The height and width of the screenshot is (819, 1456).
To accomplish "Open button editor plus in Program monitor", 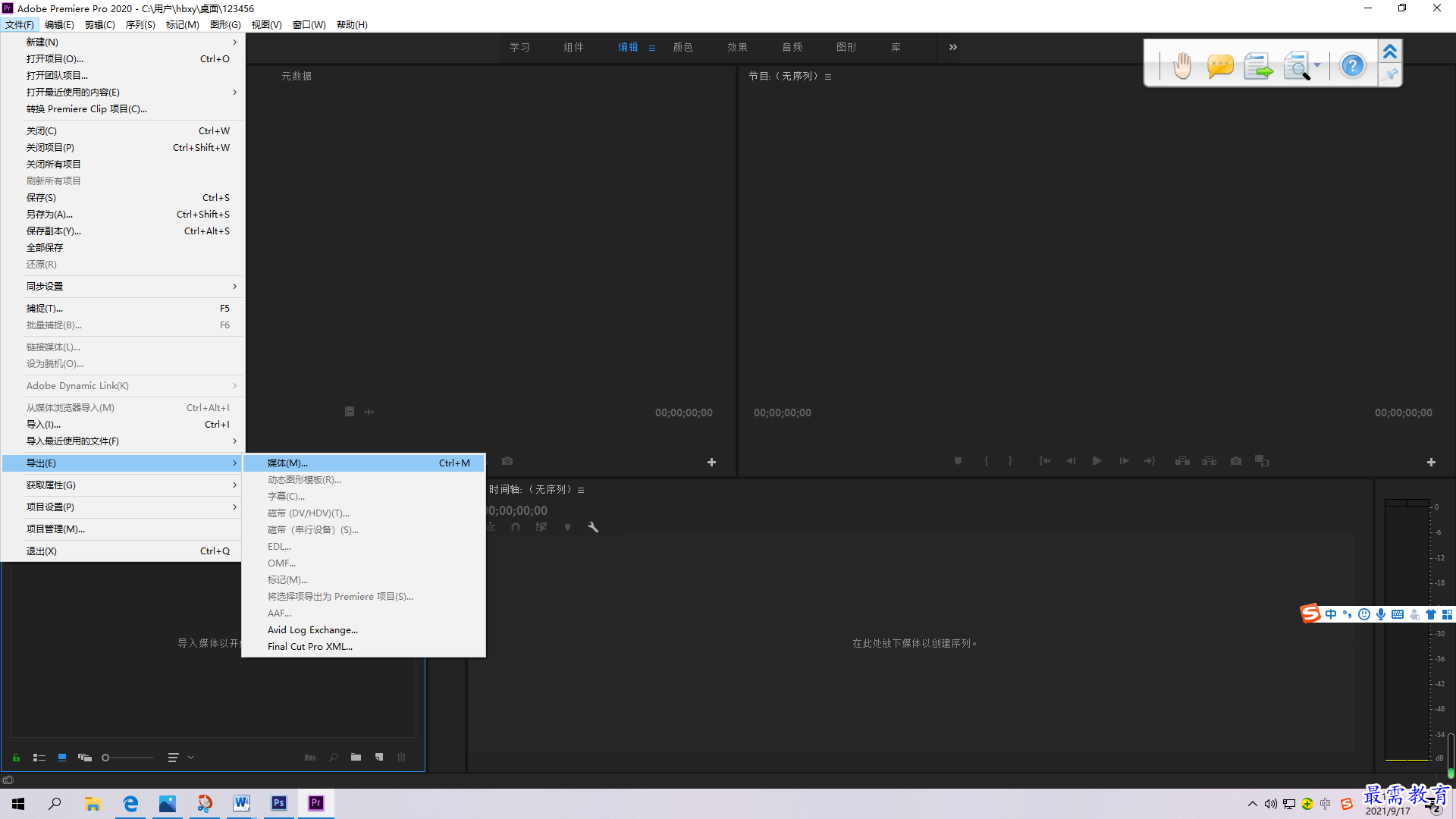I will [x=1431, y=462].
